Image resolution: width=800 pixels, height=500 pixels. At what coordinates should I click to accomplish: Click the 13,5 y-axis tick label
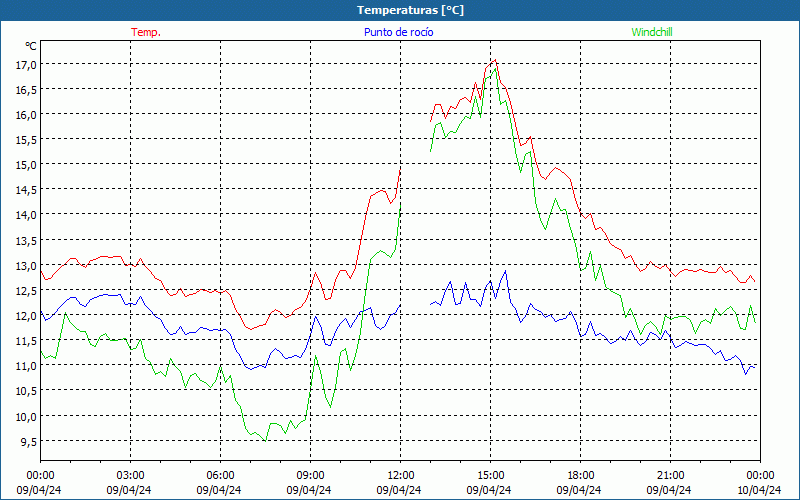25,240
